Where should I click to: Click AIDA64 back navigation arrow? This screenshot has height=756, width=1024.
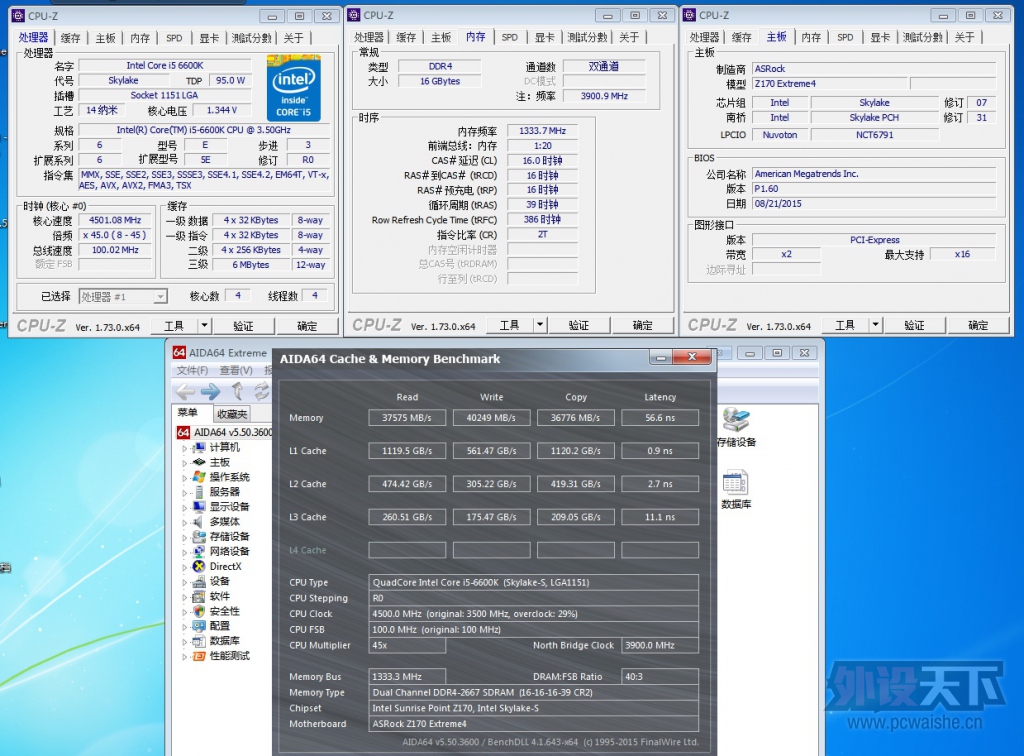[x=185, y=392]
